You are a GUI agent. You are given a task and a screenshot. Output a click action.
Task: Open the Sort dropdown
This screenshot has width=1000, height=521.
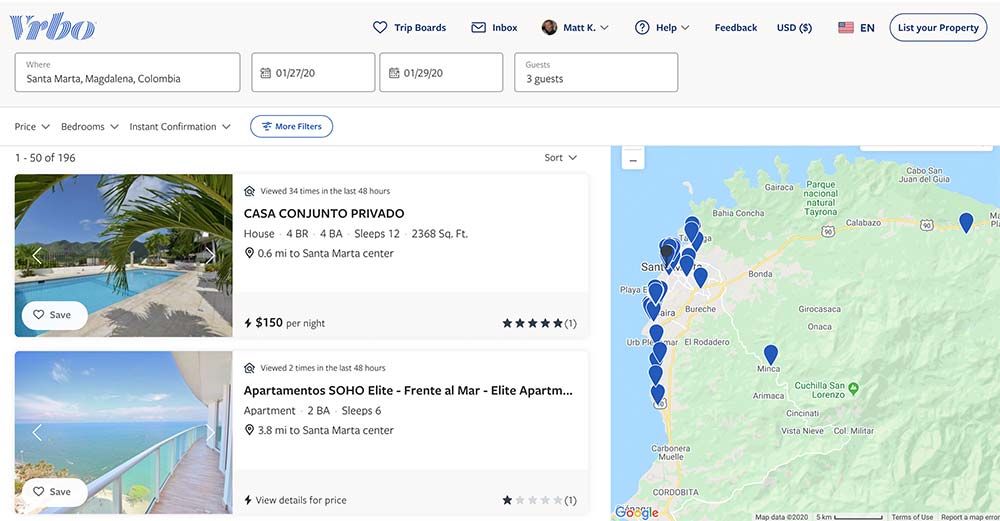pos(561,158)
